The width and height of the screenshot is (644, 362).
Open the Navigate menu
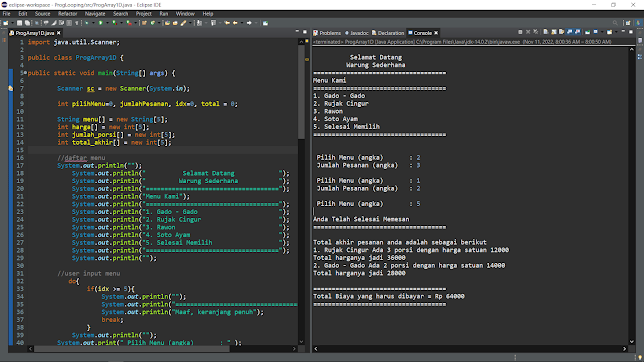coord(95,14)
